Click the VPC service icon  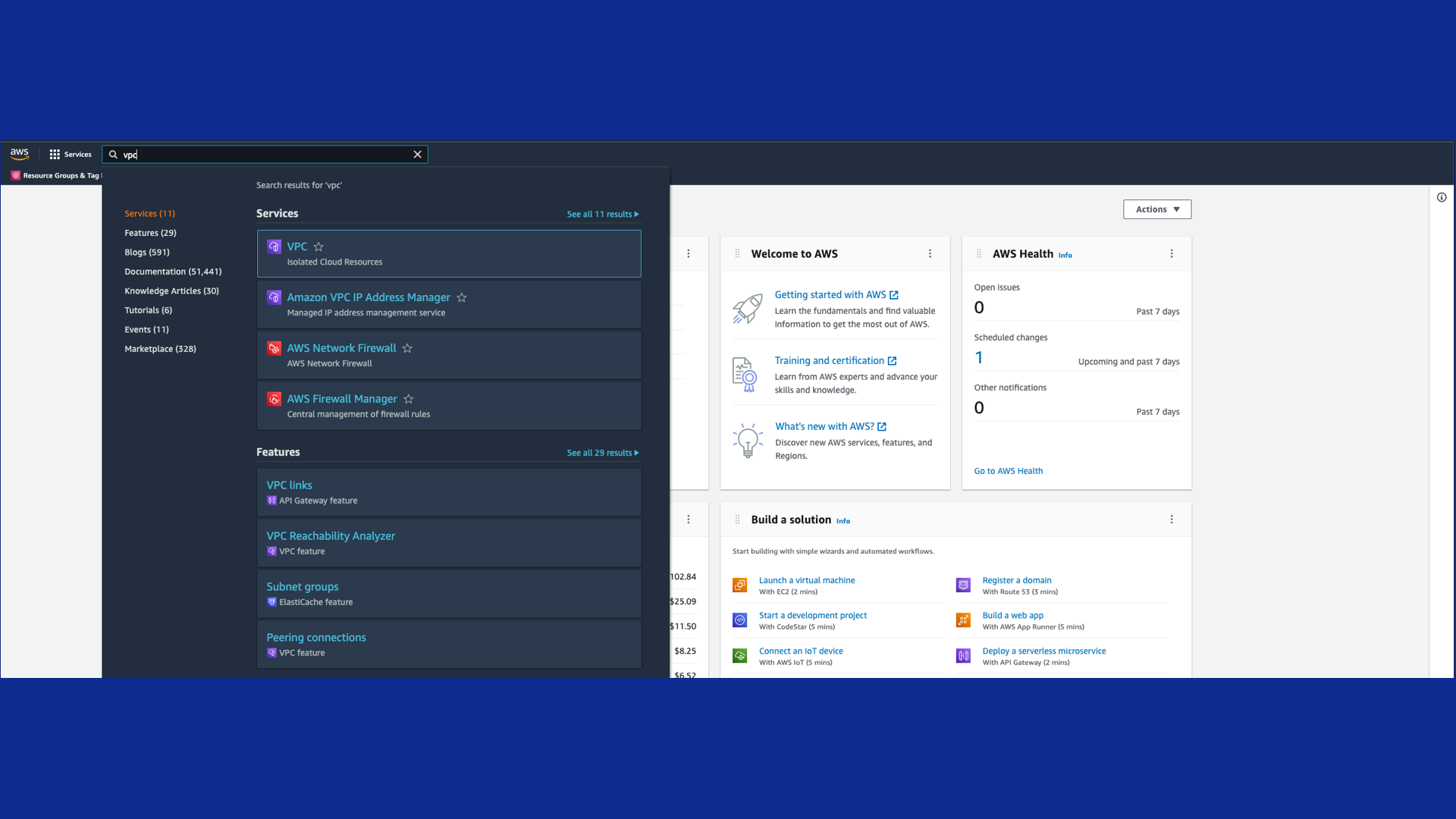(275, 246)
